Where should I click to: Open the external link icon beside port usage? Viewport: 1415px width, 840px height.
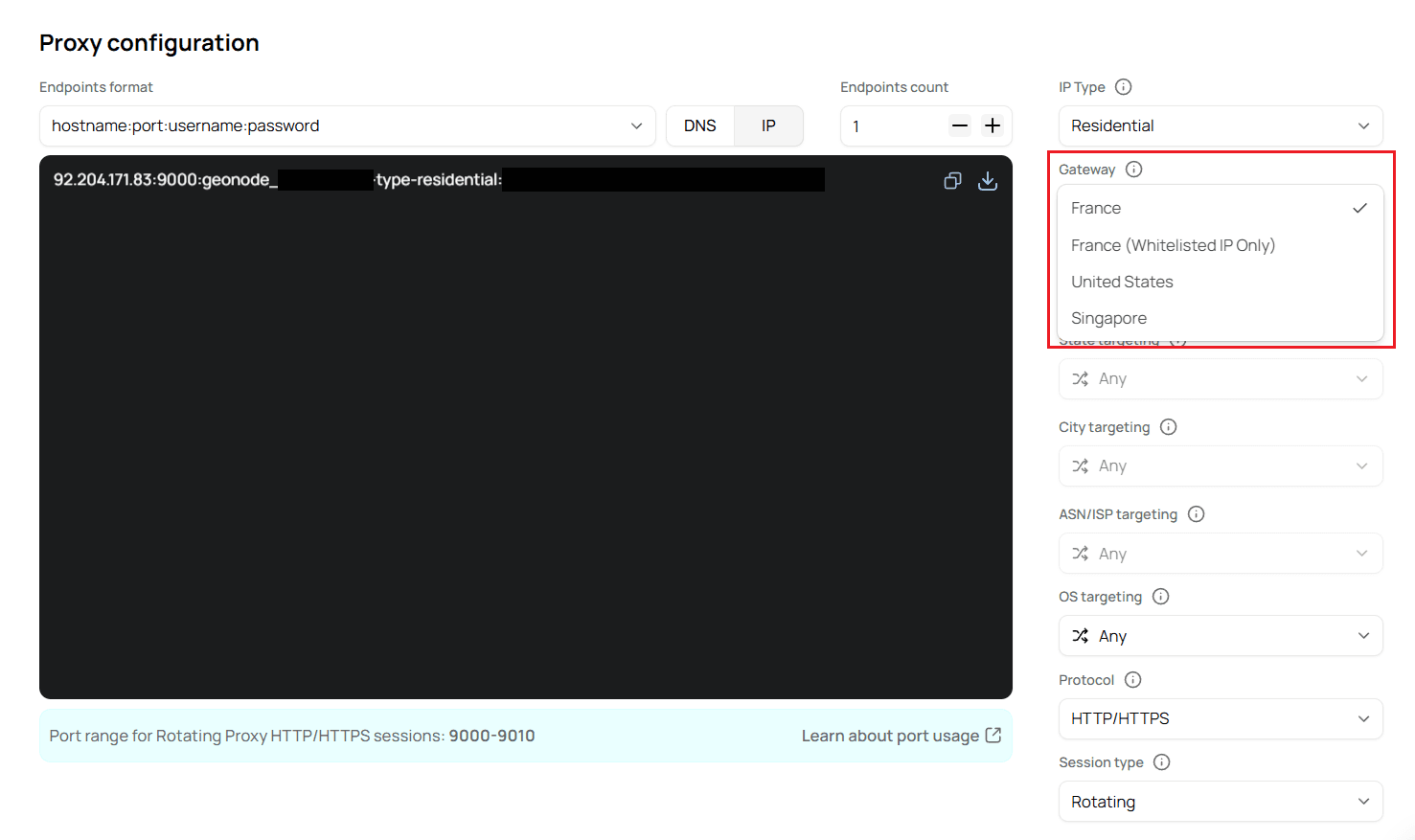pos(993,735)
